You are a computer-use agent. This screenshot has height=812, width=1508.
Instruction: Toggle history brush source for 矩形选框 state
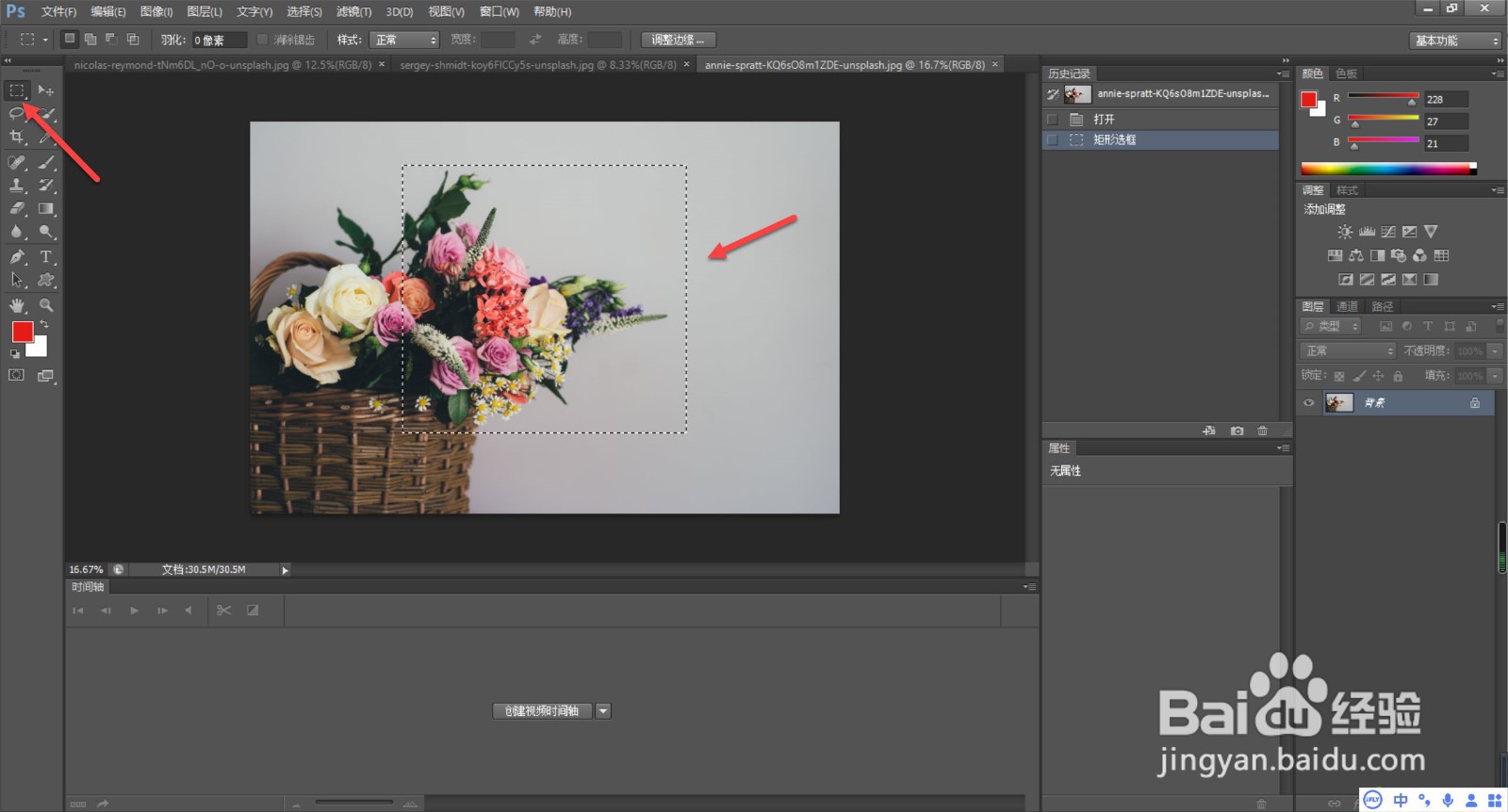coord(1052,139)
